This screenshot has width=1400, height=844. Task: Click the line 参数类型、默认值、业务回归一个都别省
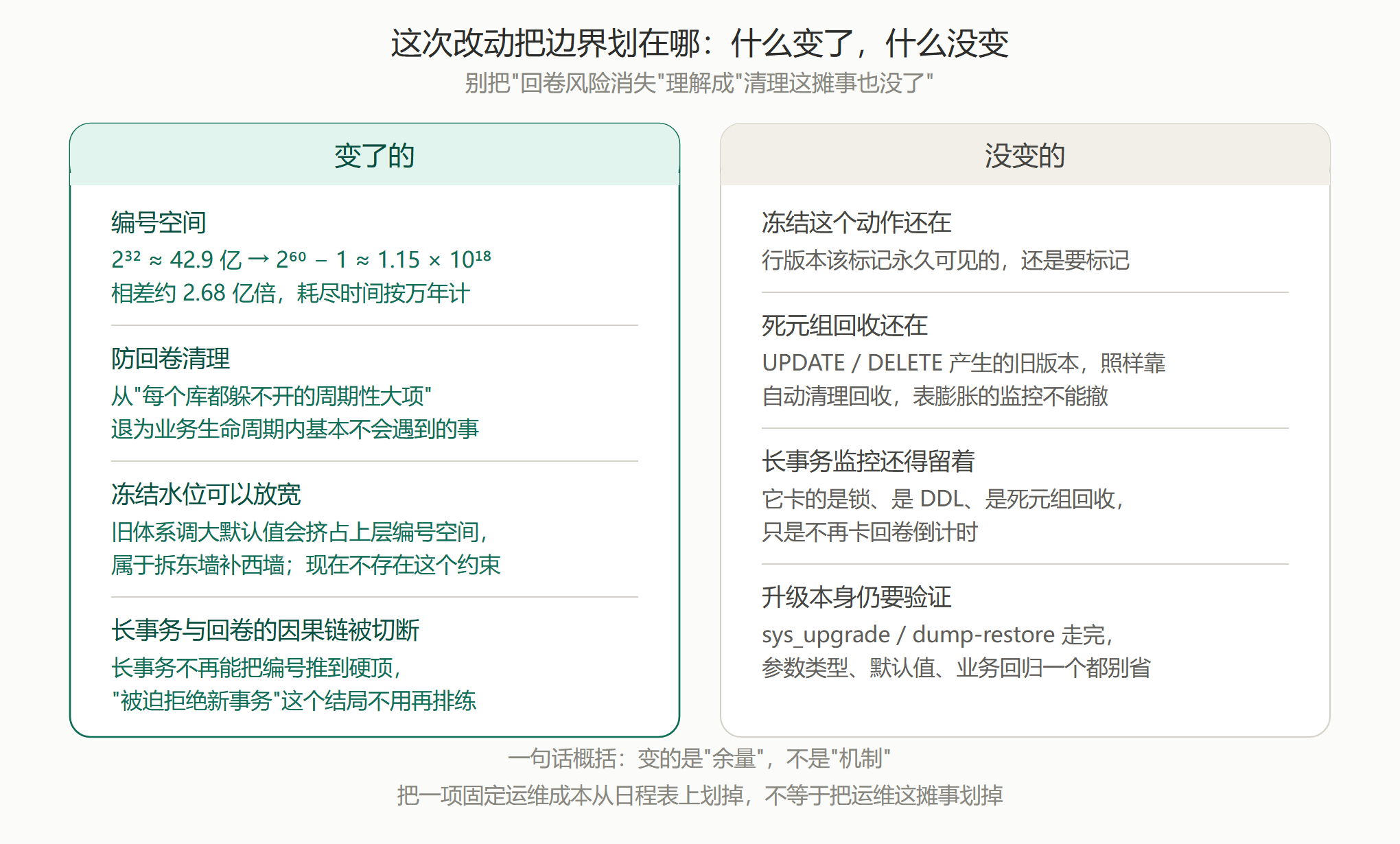956,668
